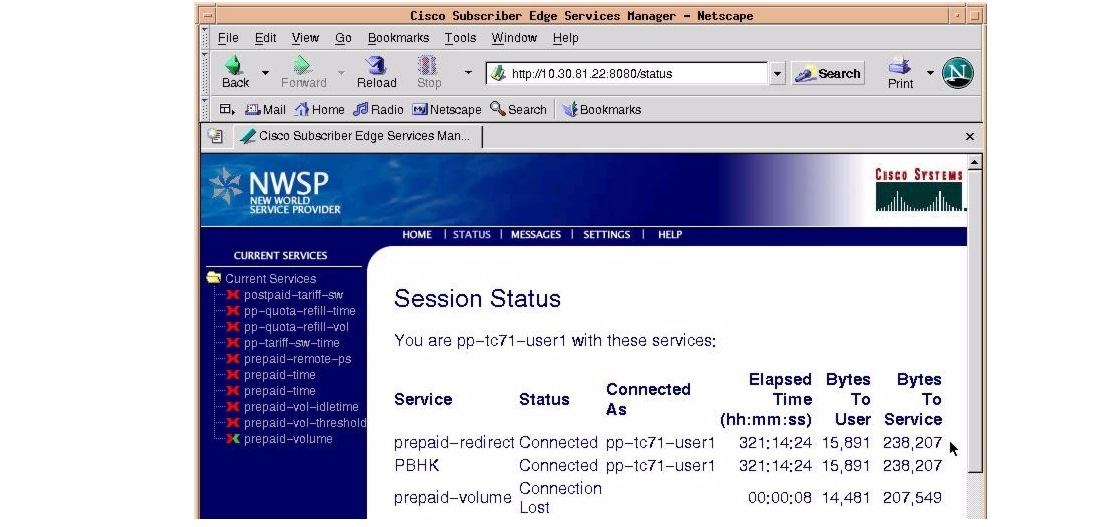This screenshot has width=1097, height=527.
Task: Open the View menu
Action: [305, 38]
